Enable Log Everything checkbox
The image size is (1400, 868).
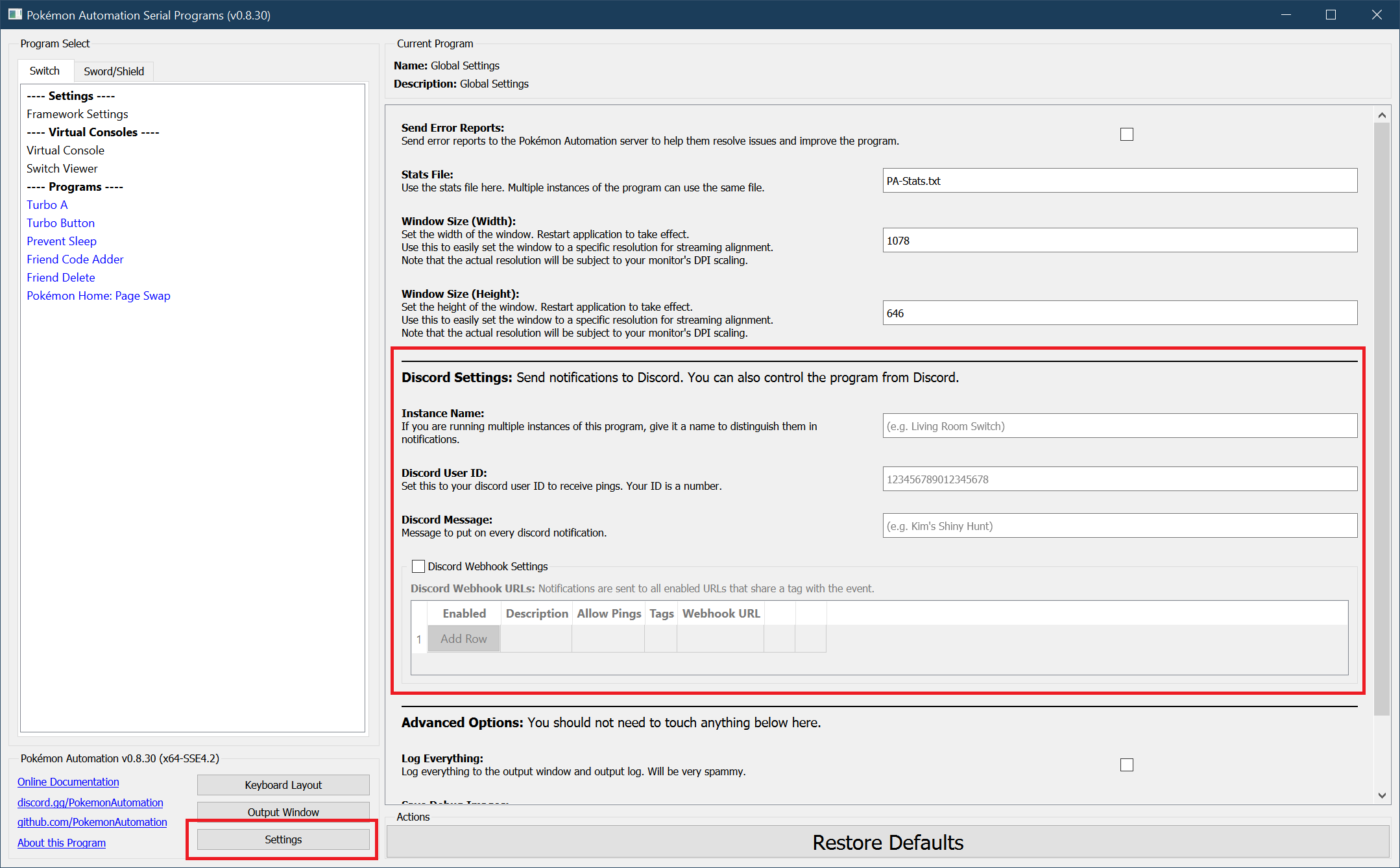point(1126,765)
